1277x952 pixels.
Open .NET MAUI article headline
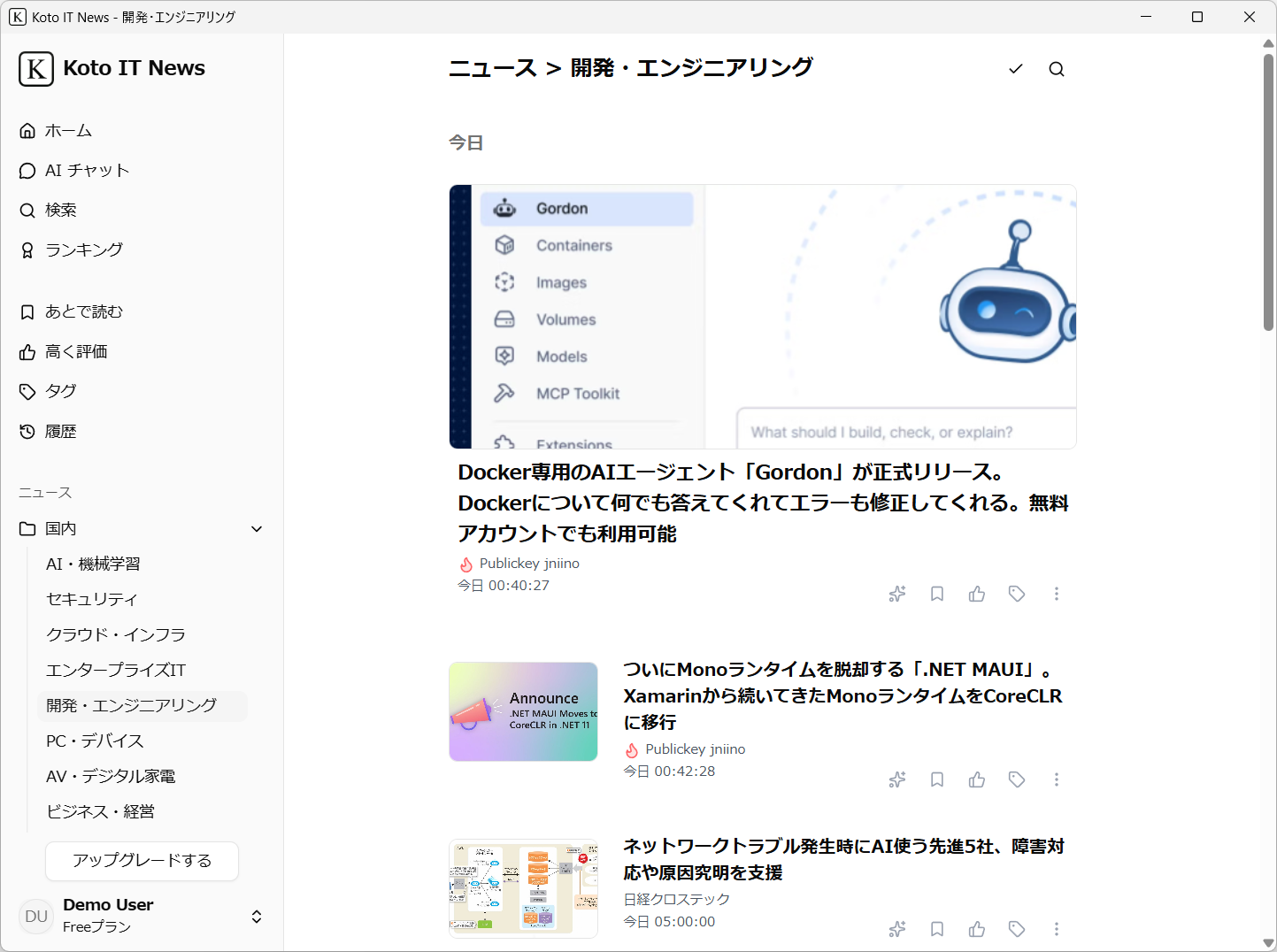click(842, 695)
